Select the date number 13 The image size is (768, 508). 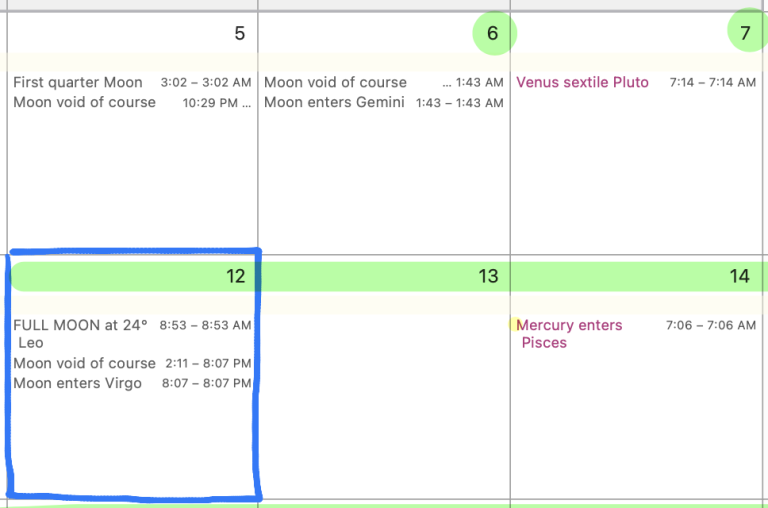coord(488,276)
